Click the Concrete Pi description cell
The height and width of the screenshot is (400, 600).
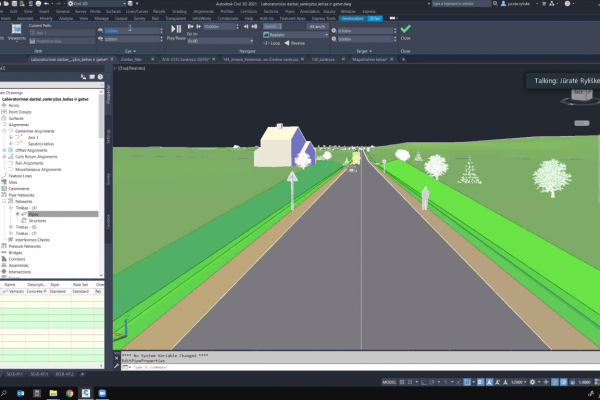pos(37,292)
